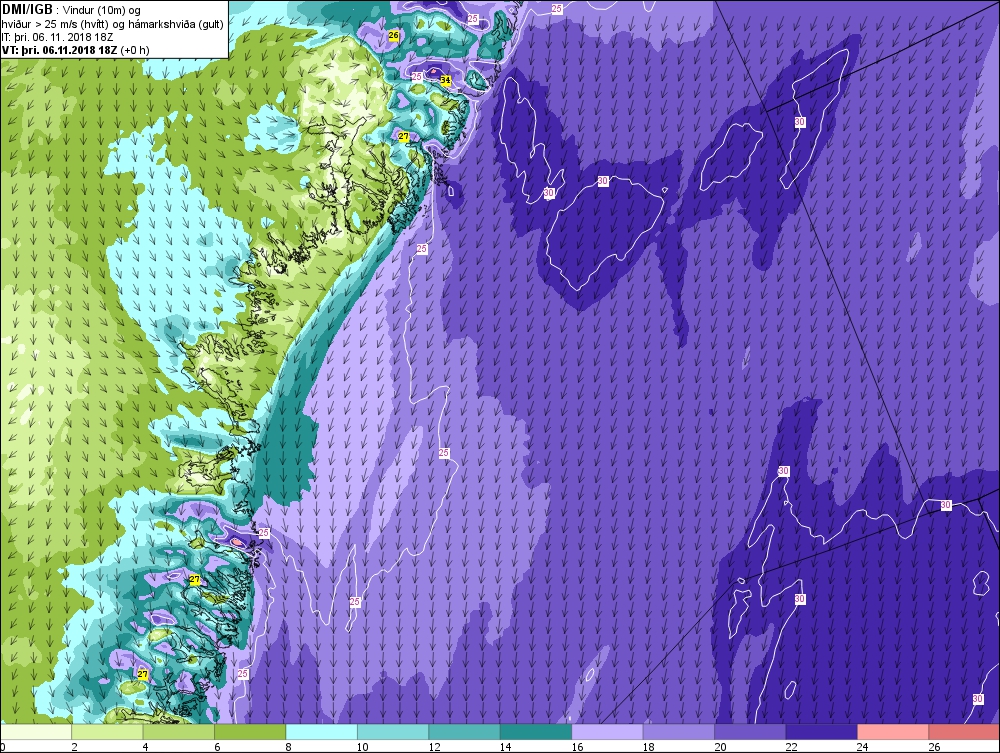Pick the 18–20 m/s light purple legend swatch
The image size is (1000, 753).
click(679, 732)
